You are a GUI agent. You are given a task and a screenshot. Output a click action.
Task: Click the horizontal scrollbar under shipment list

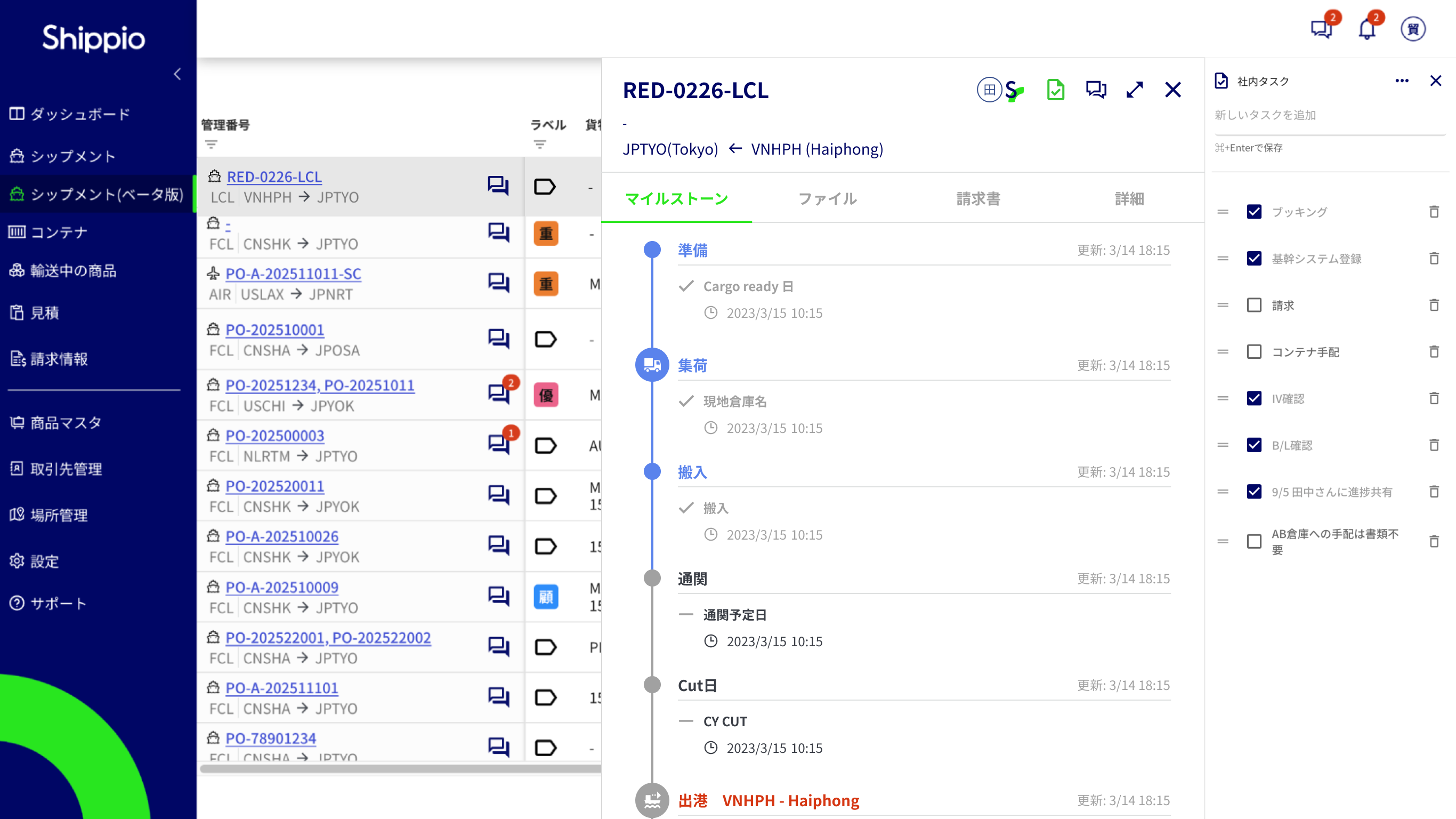[x=400, y=768]
